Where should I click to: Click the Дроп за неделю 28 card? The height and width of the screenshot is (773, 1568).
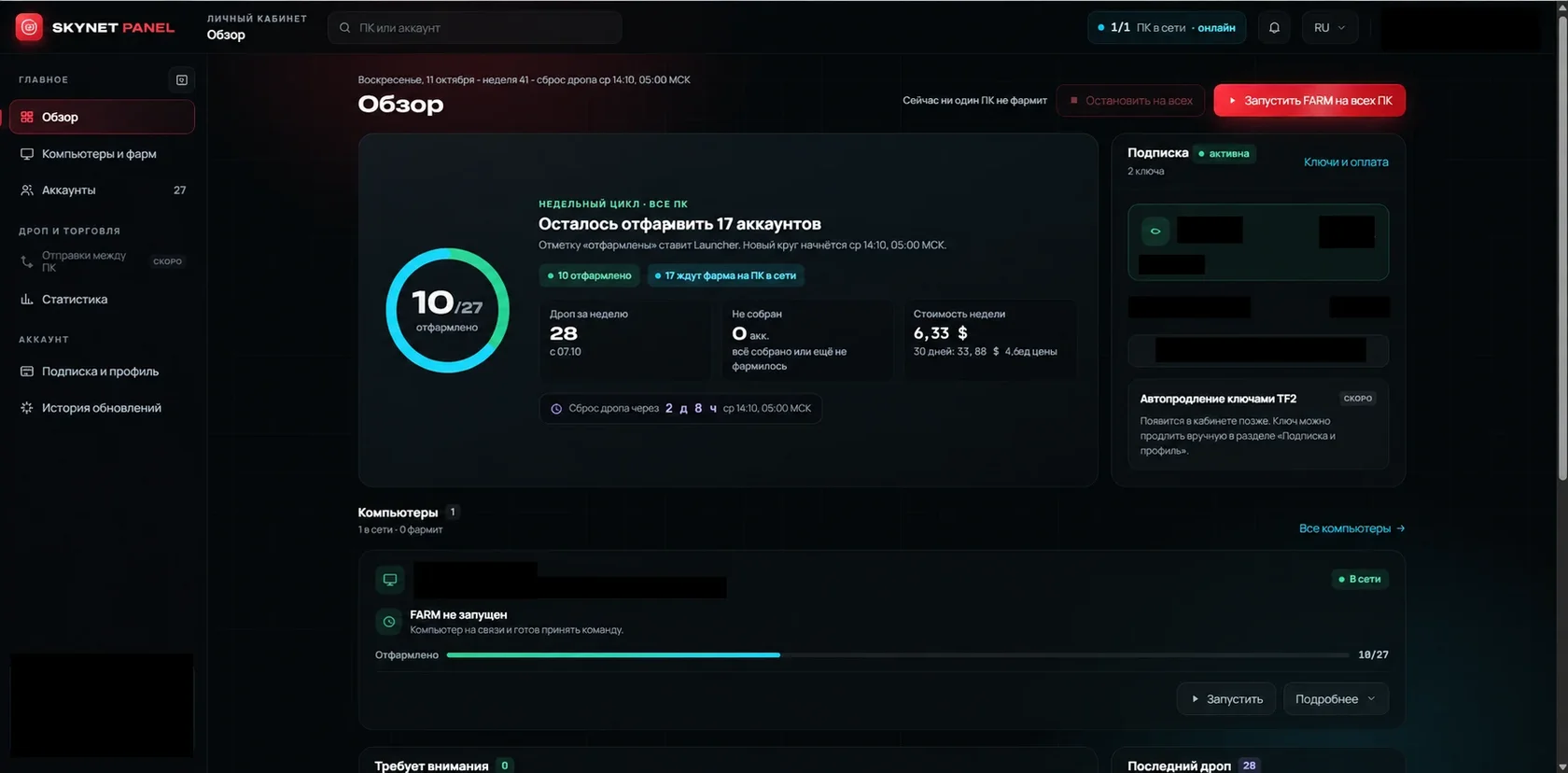[624, 340]
